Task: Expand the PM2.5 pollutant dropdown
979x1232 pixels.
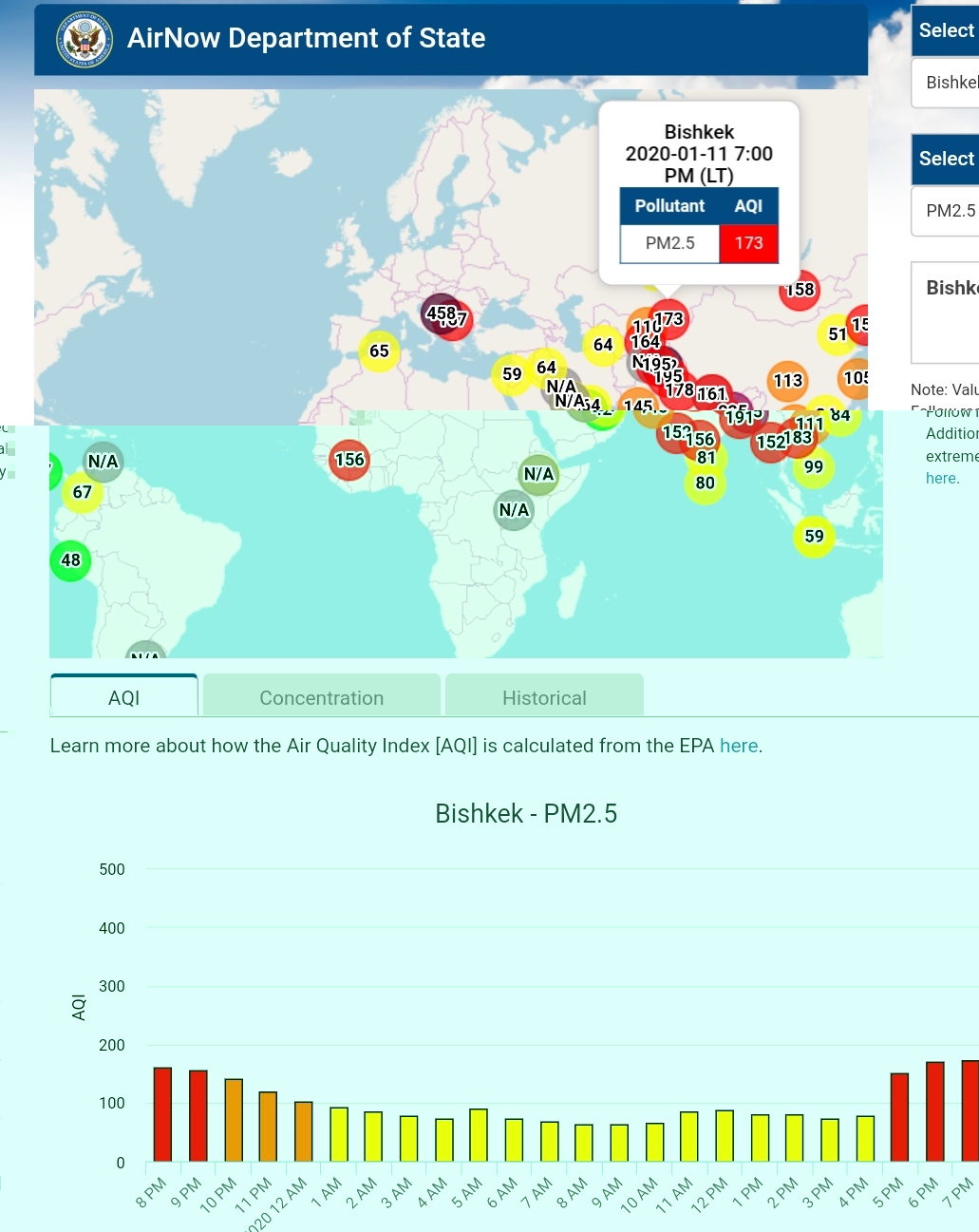Action: (948, 211)
